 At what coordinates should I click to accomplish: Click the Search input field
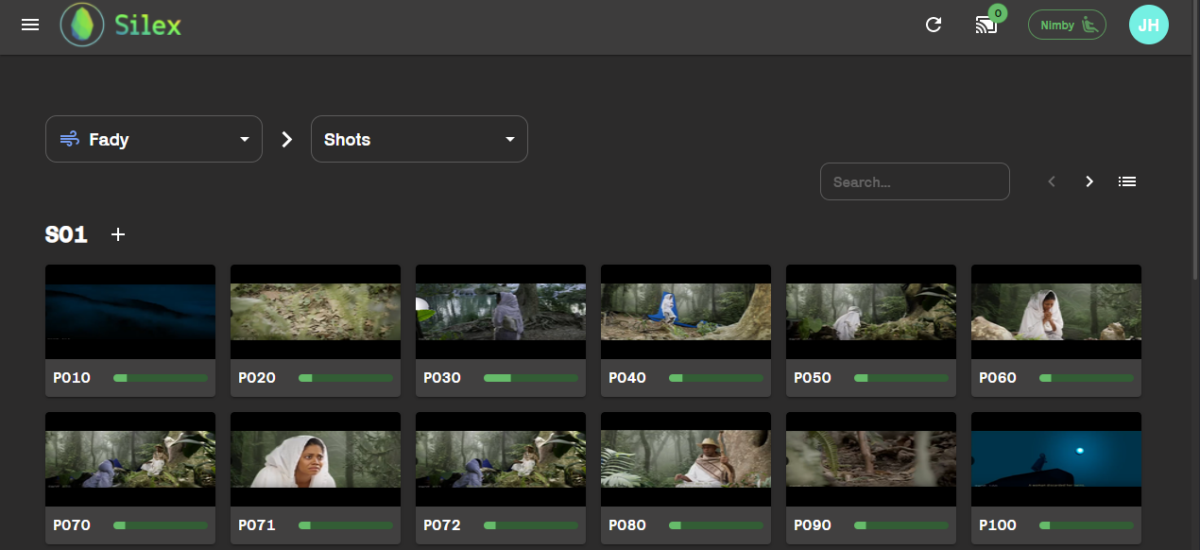point(914,182)
